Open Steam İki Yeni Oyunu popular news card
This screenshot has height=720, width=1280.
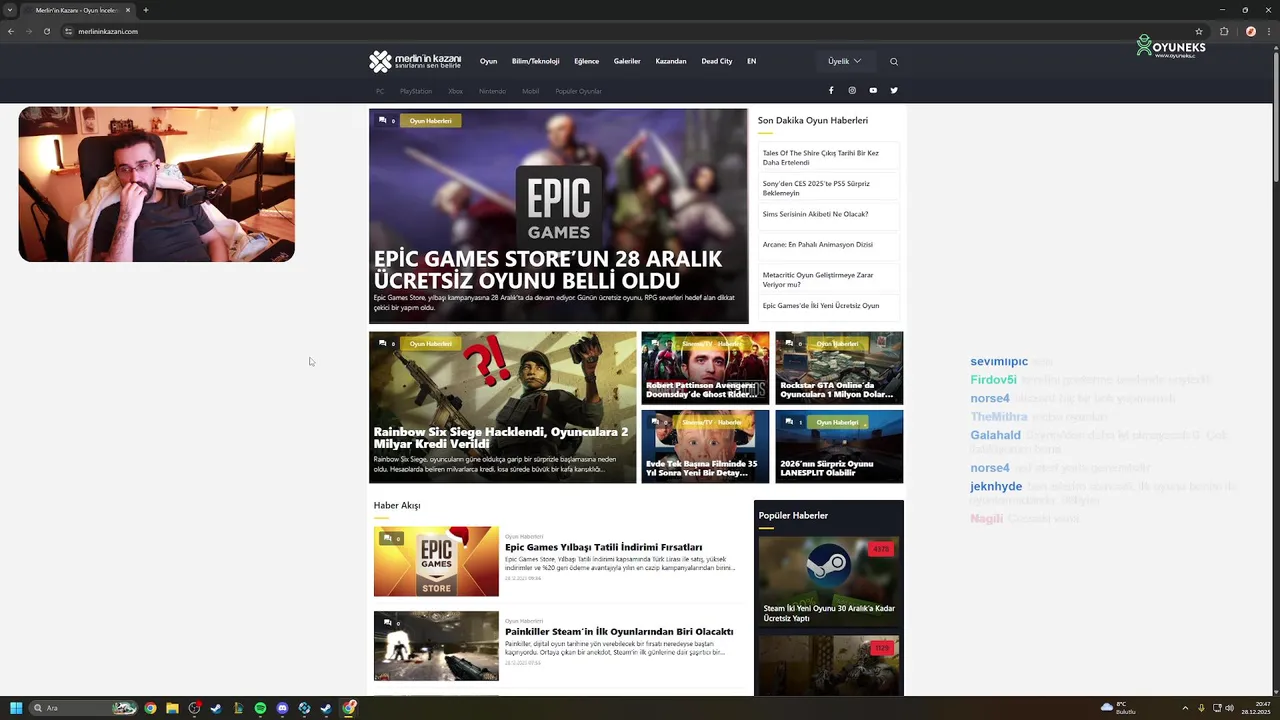[829, 582]
